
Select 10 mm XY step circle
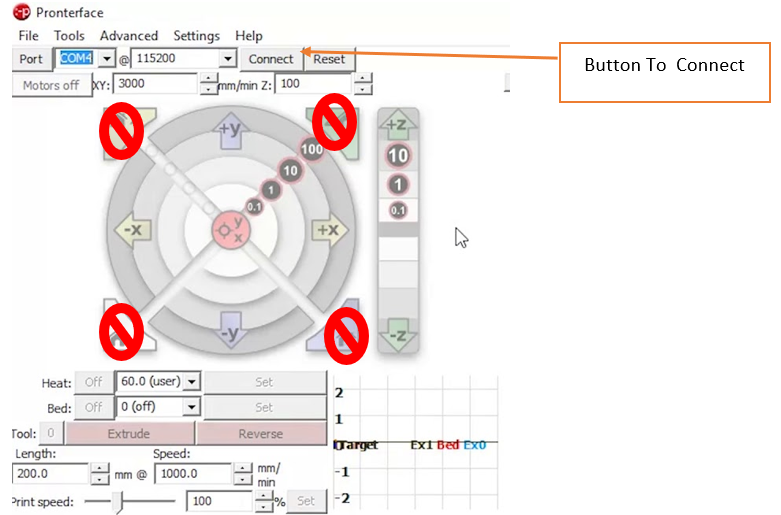(x=290, y=171)
